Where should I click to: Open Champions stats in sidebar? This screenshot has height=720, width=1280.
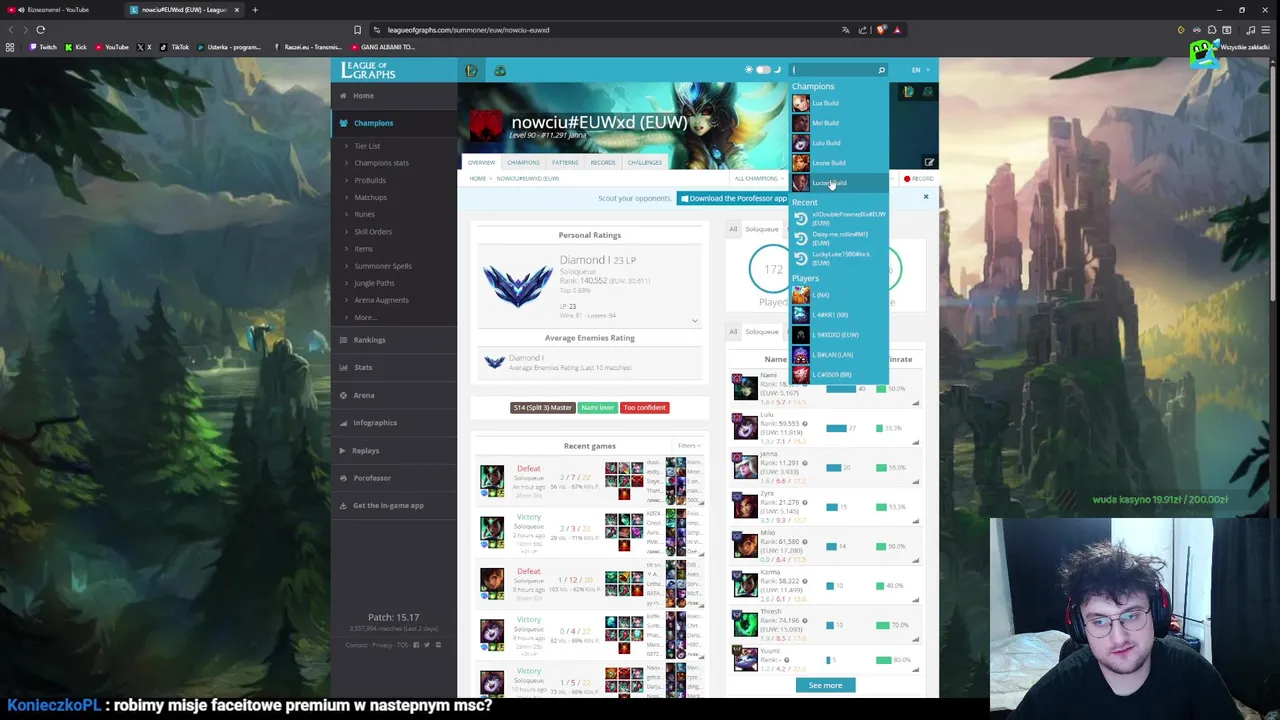point(381,163)
